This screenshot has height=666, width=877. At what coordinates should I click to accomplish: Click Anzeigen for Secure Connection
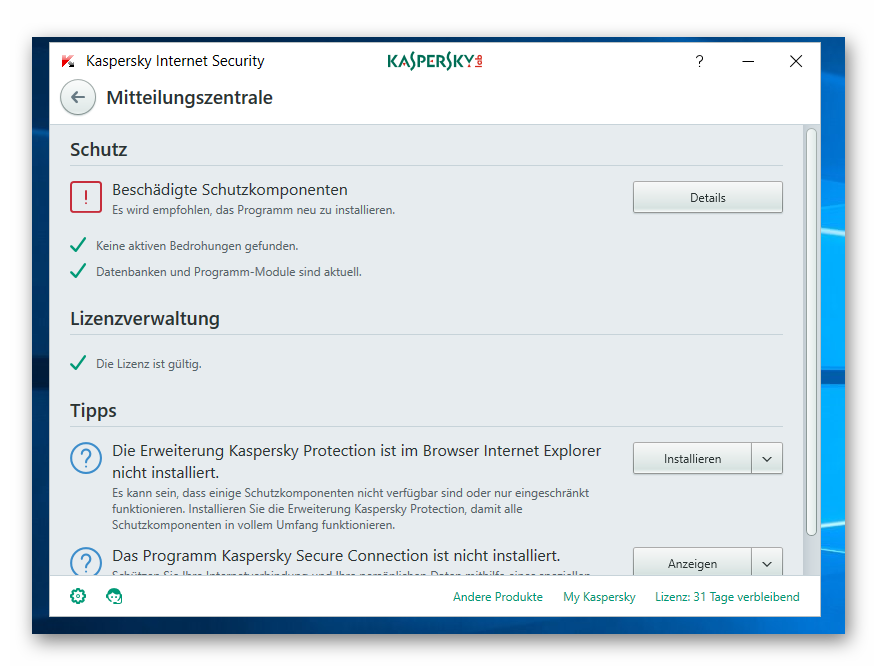(x=692, y=562)
